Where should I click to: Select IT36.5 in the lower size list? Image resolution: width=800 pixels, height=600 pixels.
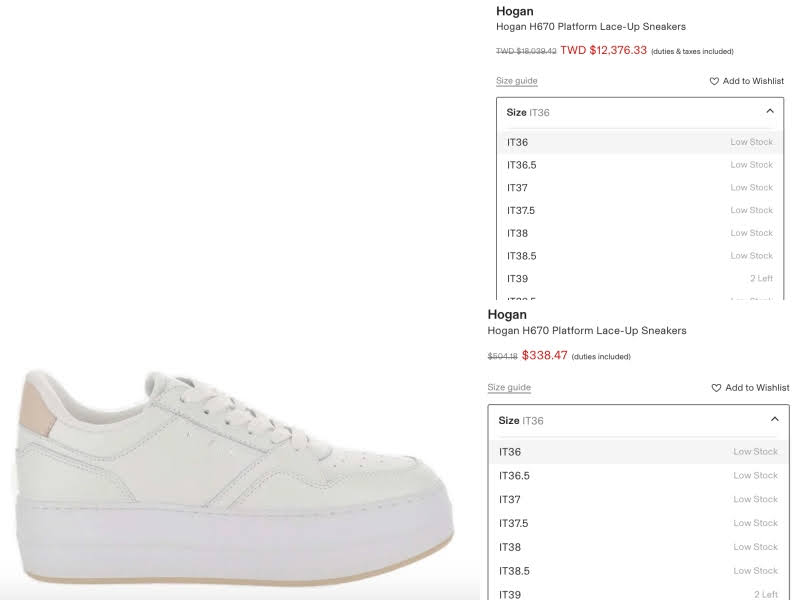[638, 476]
